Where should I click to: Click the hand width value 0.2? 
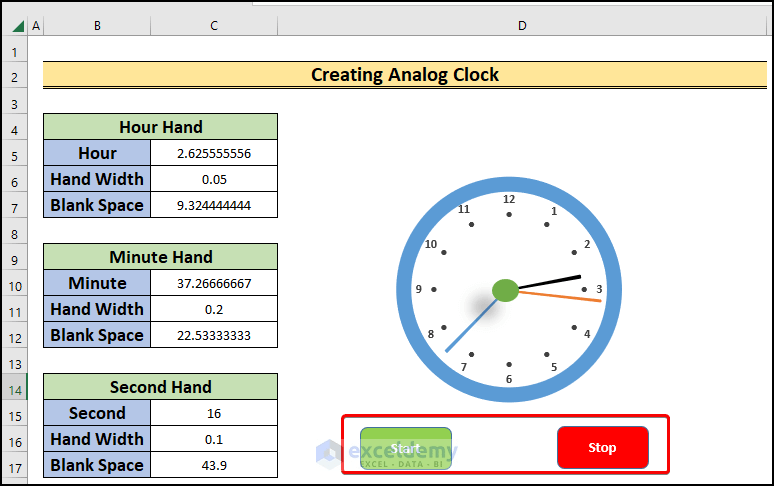click(214, 309)
